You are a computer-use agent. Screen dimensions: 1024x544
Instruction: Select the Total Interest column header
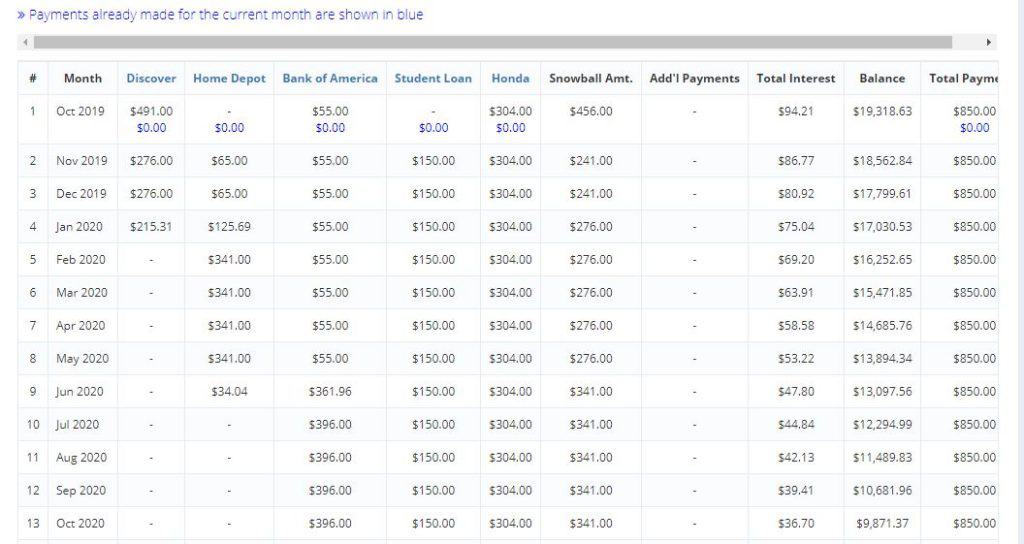(x=795, y=78)
